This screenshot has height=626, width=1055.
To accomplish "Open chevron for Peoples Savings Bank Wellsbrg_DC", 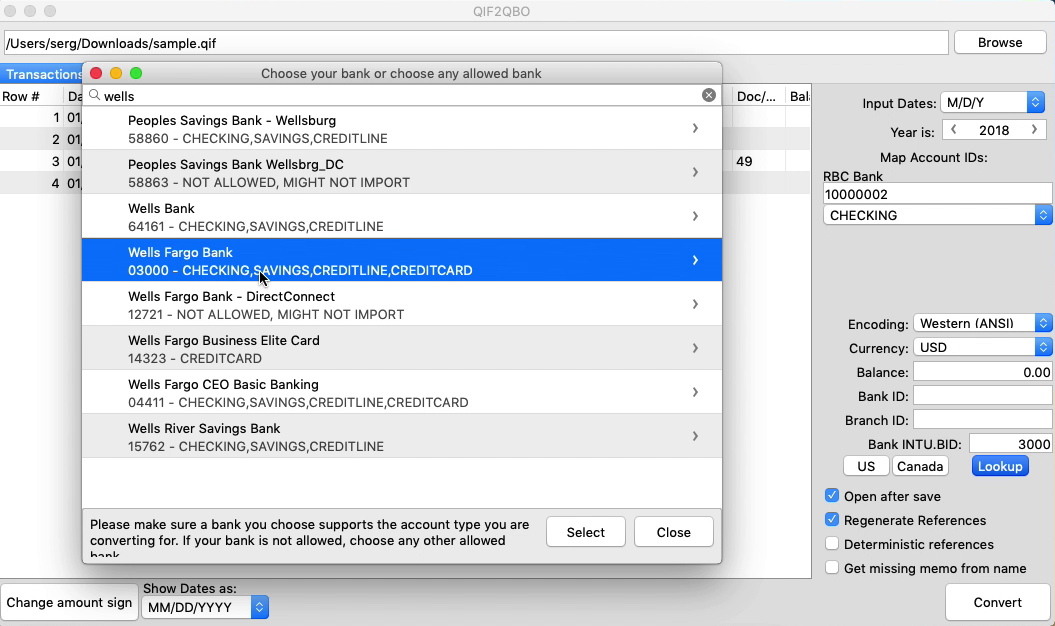I will pyautogui.click(x=695, y=172).
